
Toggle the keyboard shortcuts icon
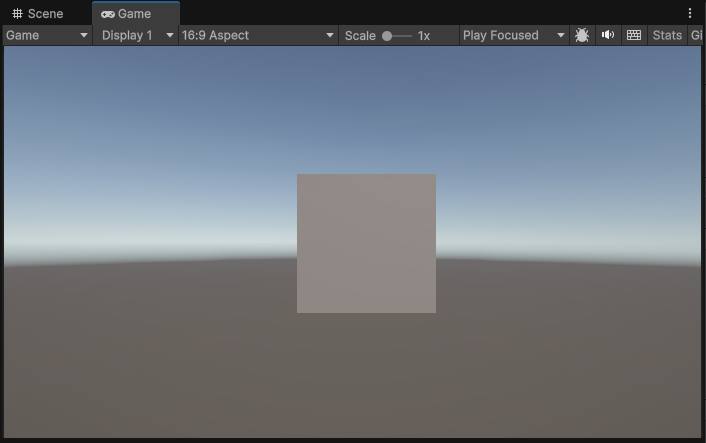coord(634,35)
